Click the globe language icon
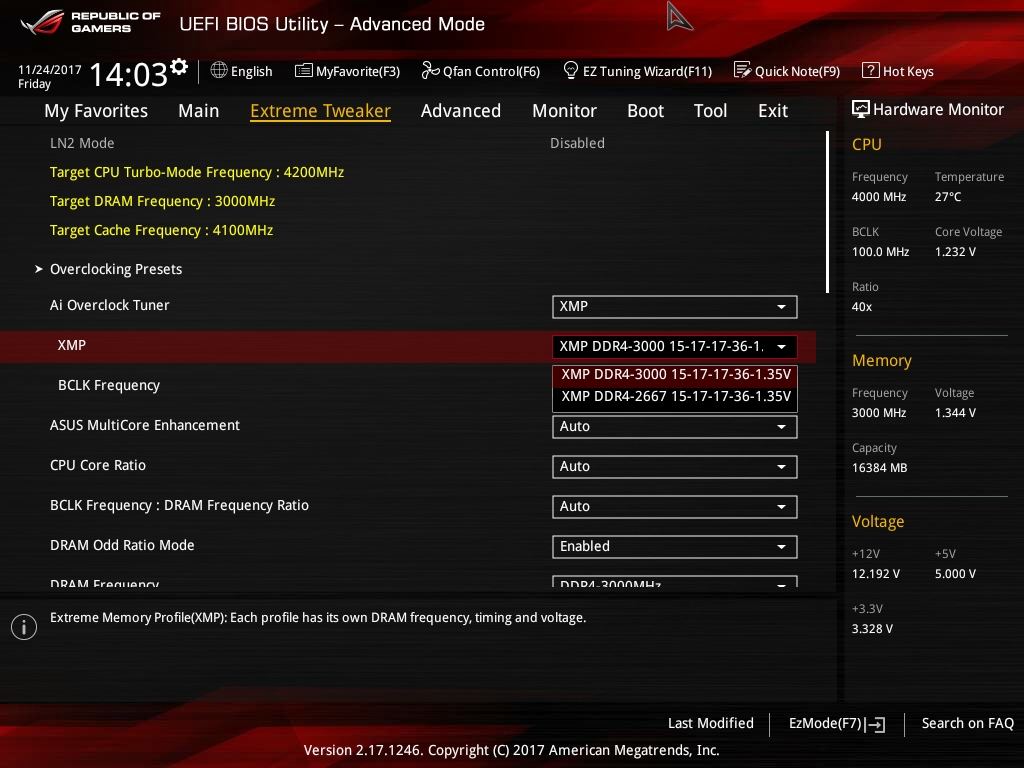1024x768 pixels. pos(219,70)
